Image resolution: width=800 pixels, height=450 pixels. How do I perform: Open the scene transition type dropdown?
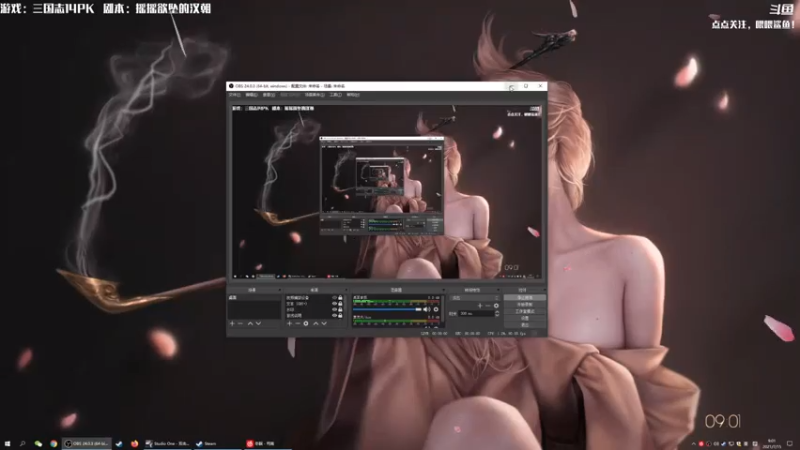475,297
